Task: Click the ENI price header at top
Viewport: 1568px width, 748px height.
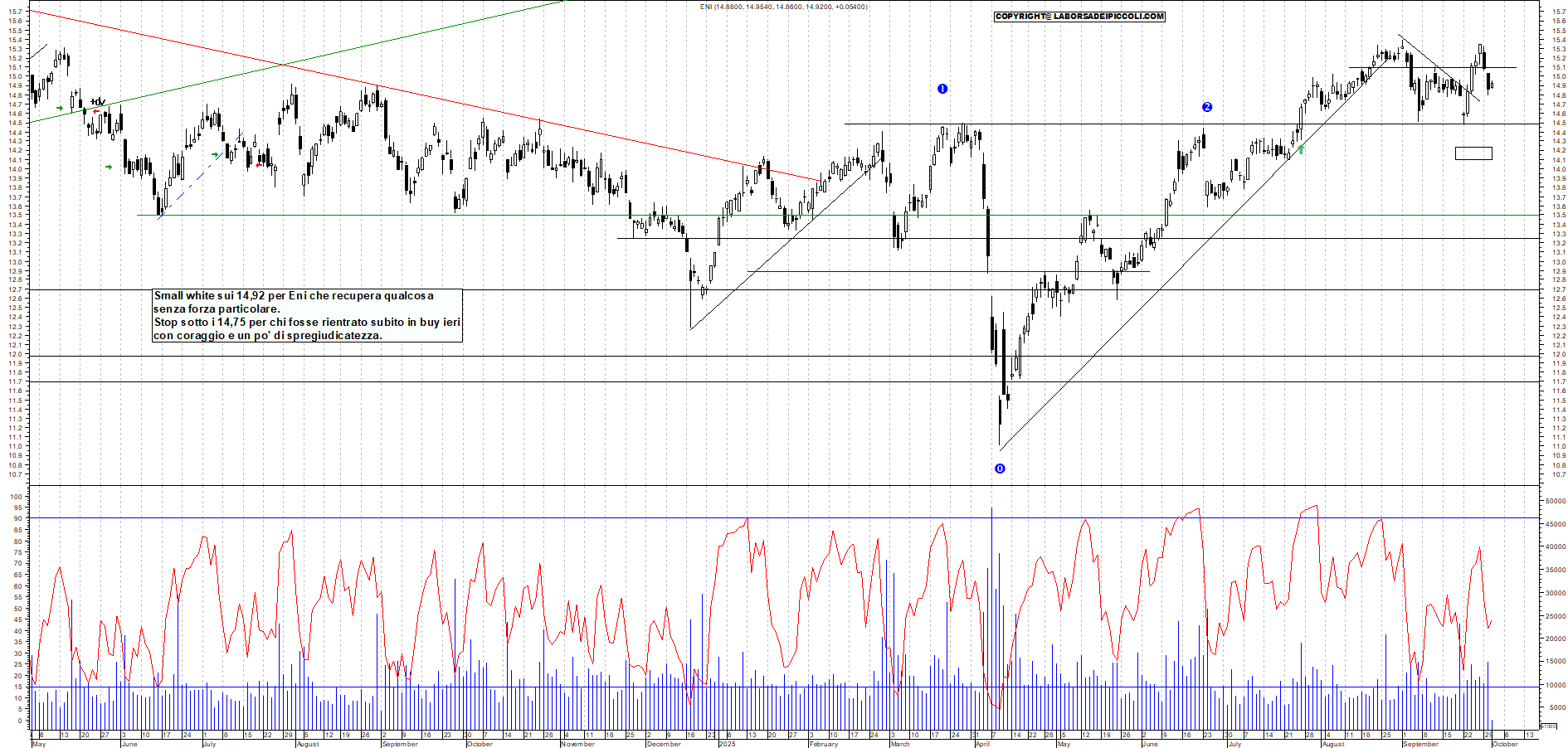Action: click(x=783, y=7)
